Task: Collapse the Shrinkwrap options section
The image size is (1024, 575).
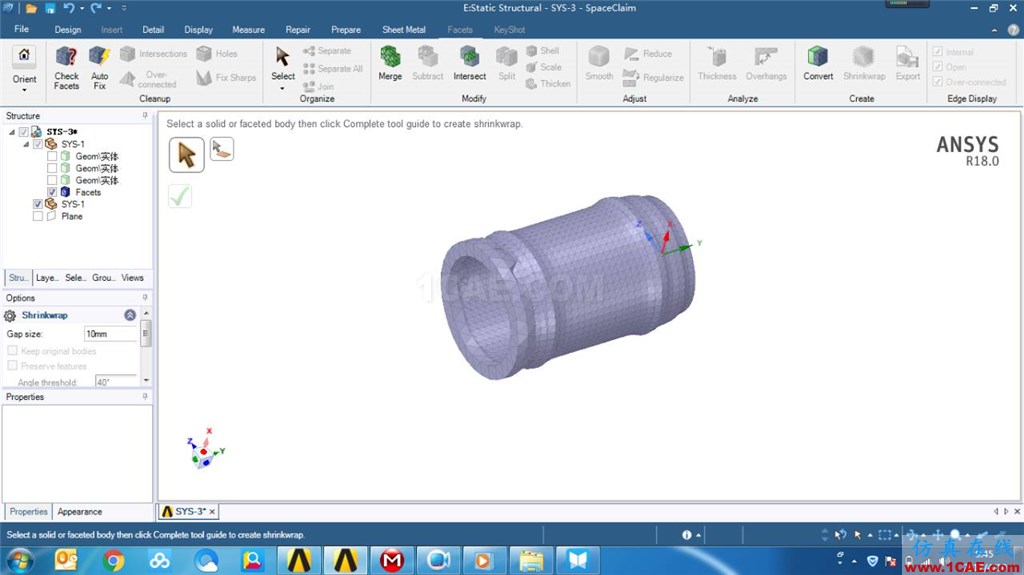Action: coord(130,315)
